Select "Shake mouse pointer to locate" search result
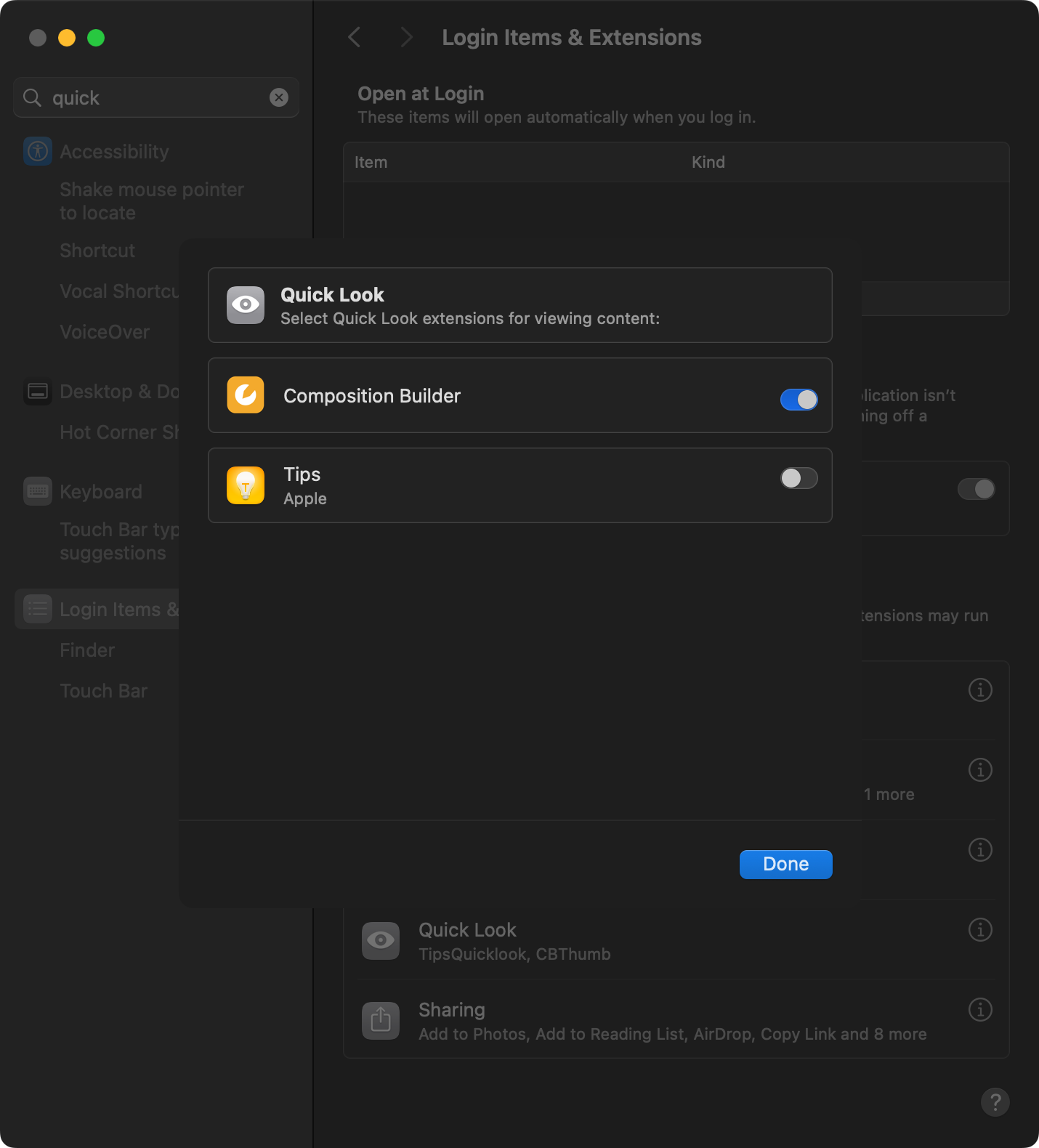The height and width of the screenshot is (1148, 1039). (x=151, y=201)
